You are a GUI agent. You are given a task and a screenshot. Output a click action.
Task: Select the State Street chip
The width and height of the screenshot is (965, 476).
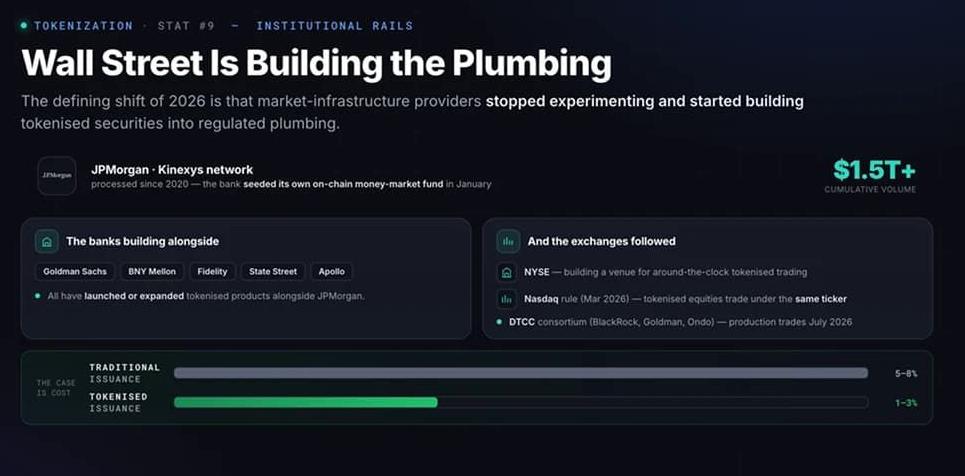(x=273, y=272)
